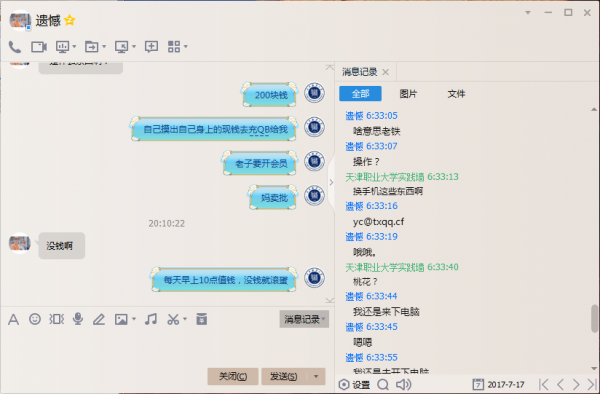600x394 pixels.
Task: Select the microphone voice message icon
Action: (78, 319)
